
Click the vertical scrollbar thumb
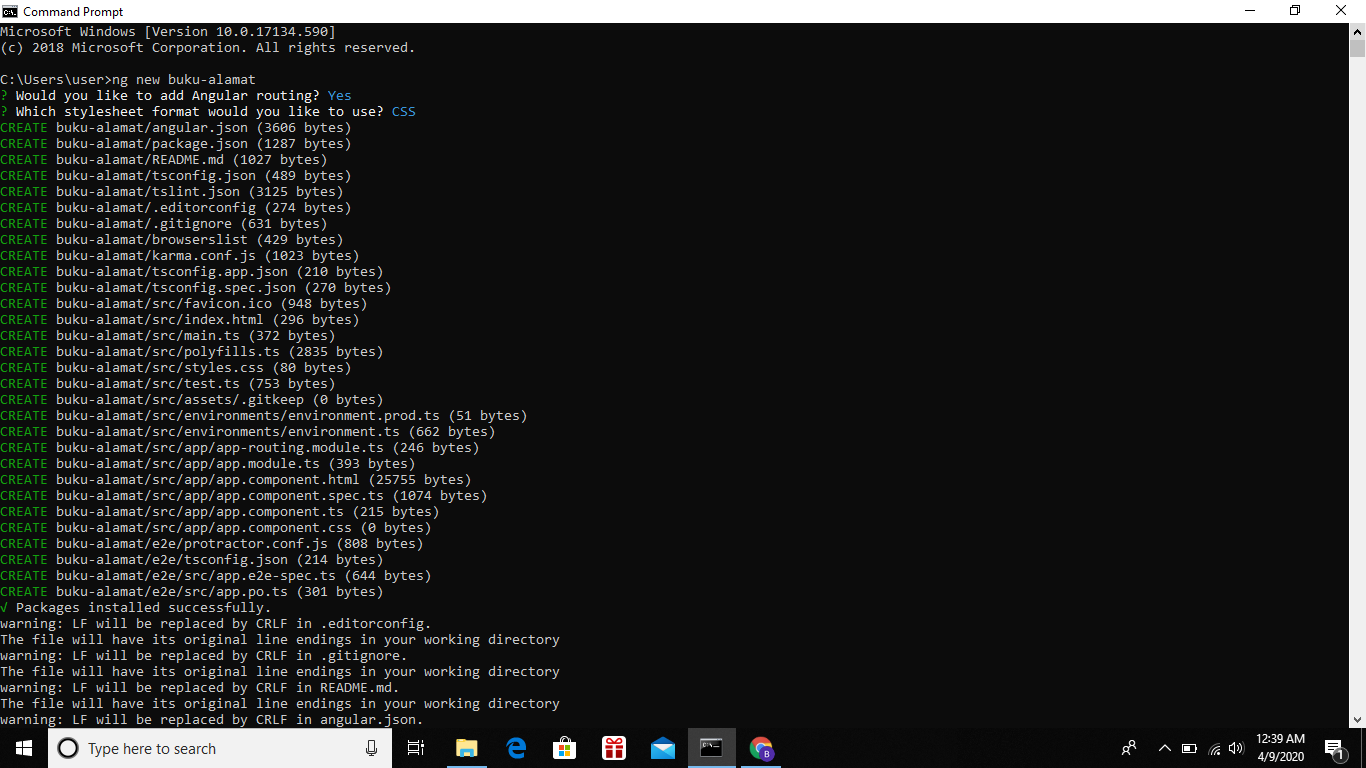[x=1357, y=49]
